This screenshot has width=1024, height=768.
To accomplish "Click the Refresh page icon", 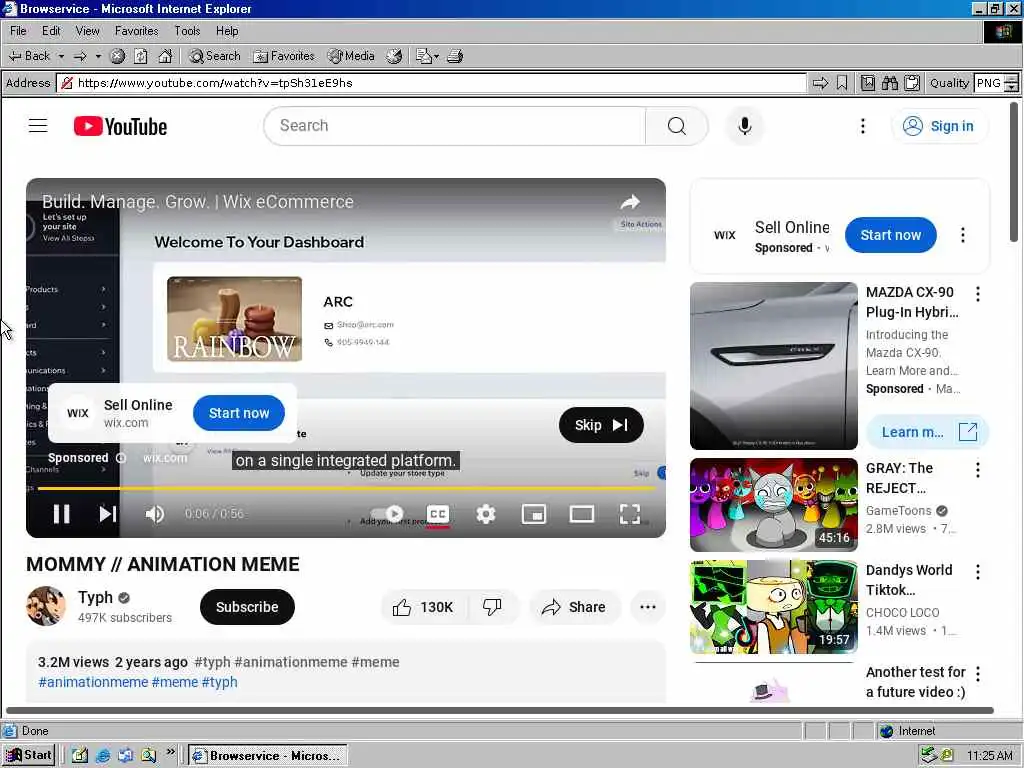I will (x=140, y=56).
